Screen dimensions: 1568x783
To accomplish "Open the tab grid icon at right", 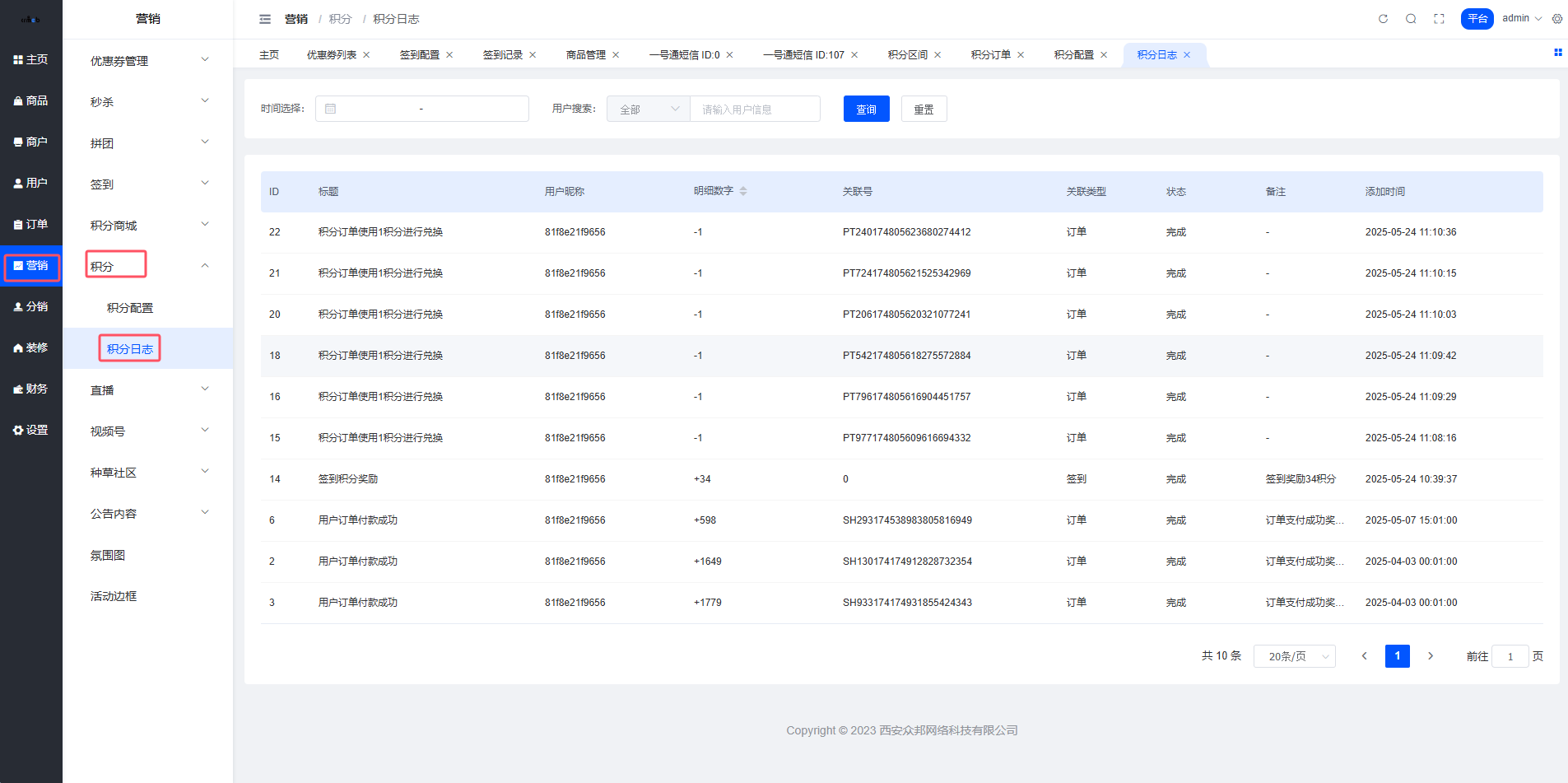I will [x=1557, y=53].
